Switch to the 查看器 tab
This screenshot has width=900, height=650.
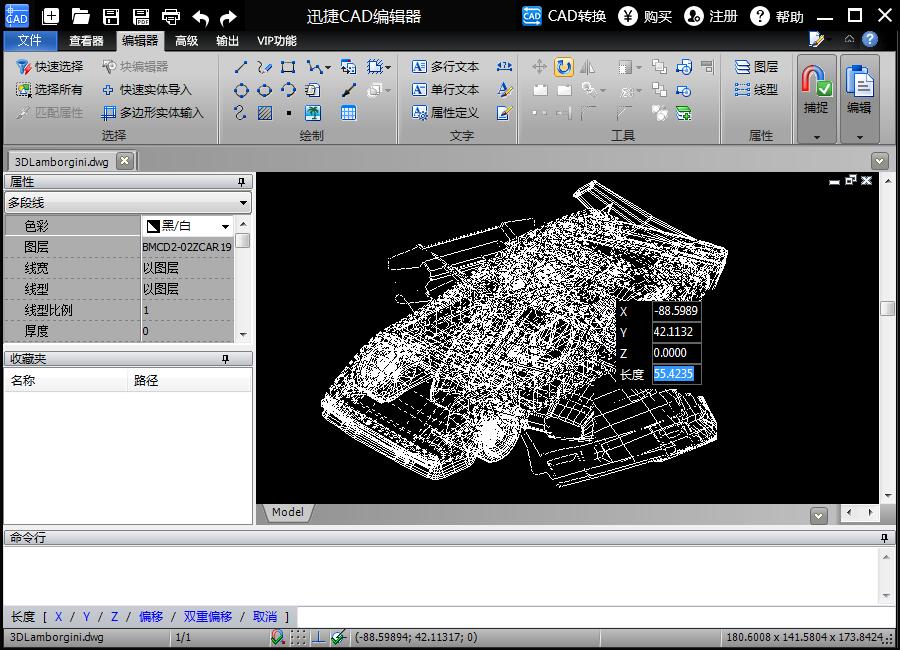point(86,41)
